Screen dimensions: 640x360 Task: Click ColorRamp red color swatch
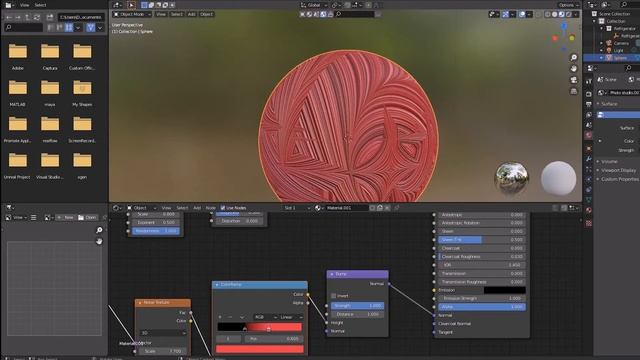260,349
